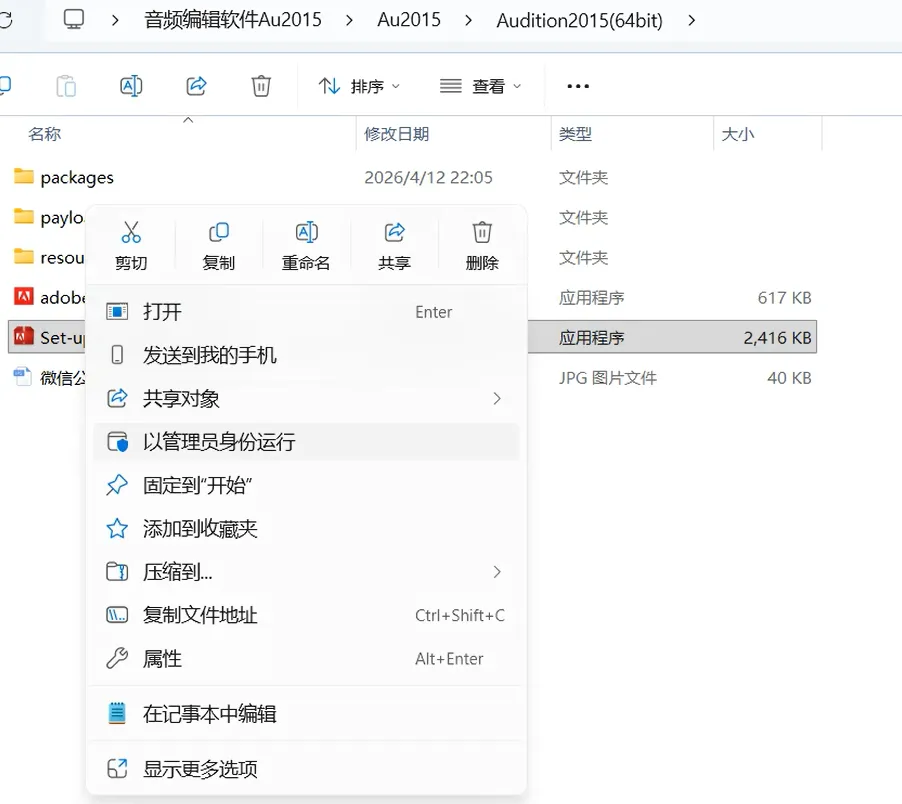902x804 pixels.
Task: Sort by the 修改日期 column header
Action: (396, 134)
